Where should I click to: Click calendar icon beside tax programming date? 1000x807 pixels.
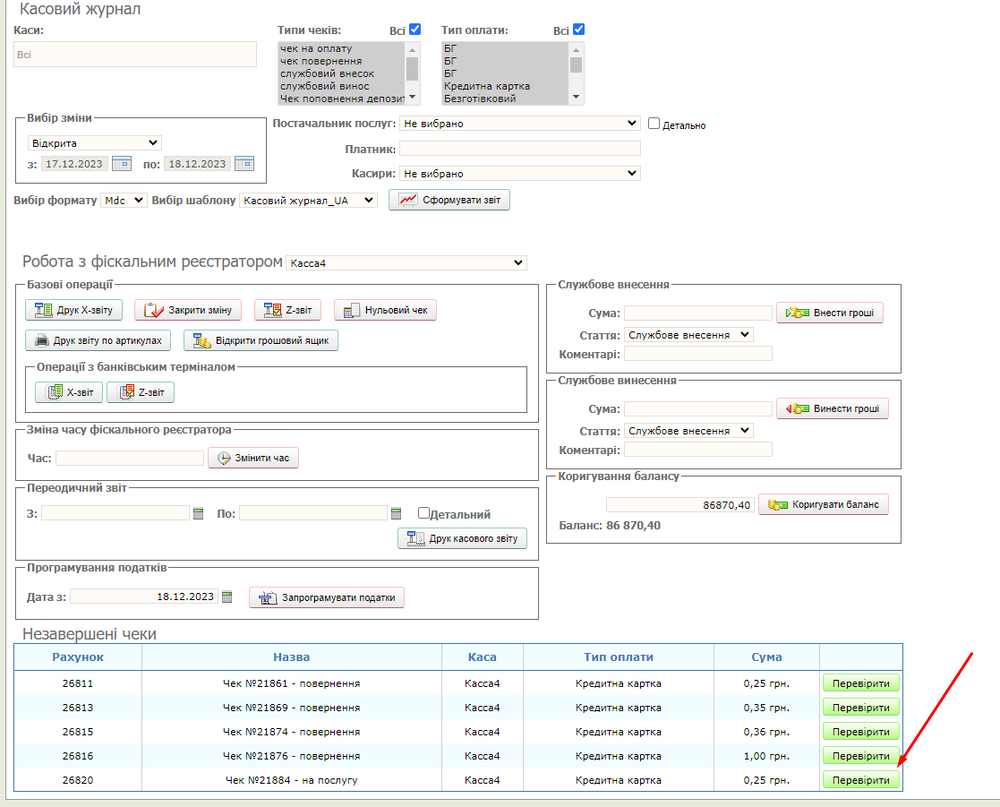pyautogui.click(x=226, y=597)
